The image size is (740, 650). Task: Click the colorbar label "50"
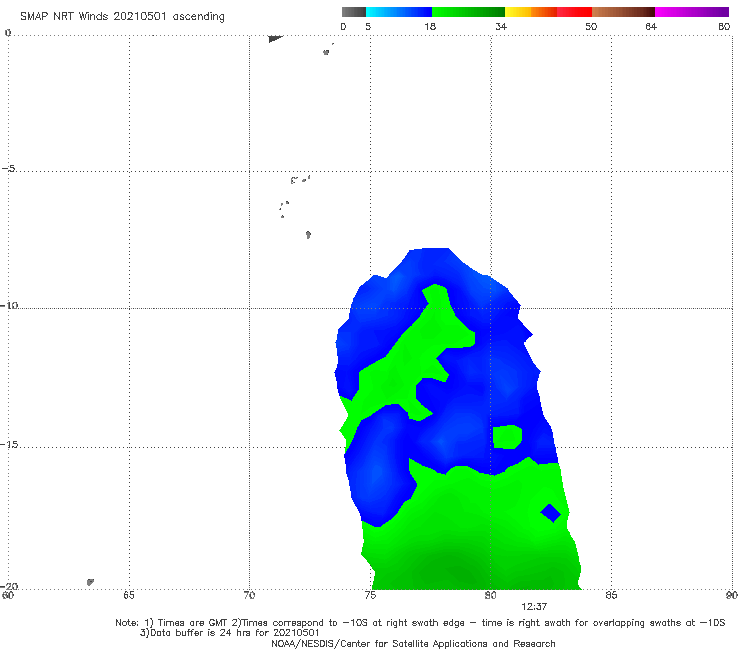pos(591,26)
